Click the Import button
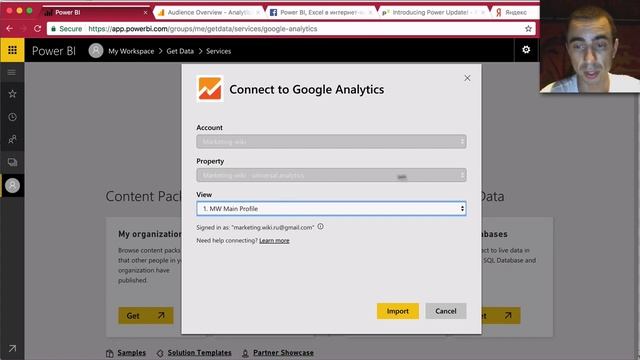The image size is (640, 360). click(x=398, y=311)
